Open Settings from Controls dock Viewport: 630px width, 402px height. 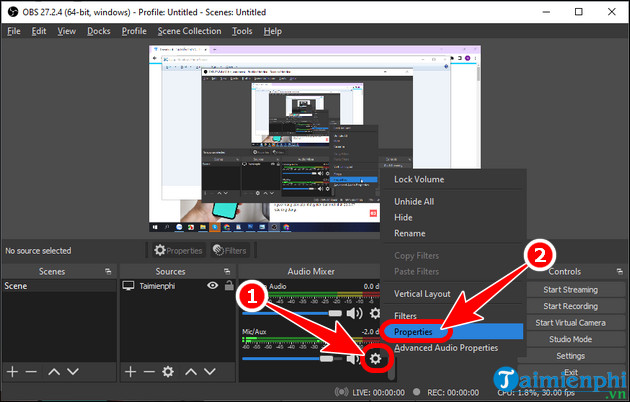coord(570,356)
